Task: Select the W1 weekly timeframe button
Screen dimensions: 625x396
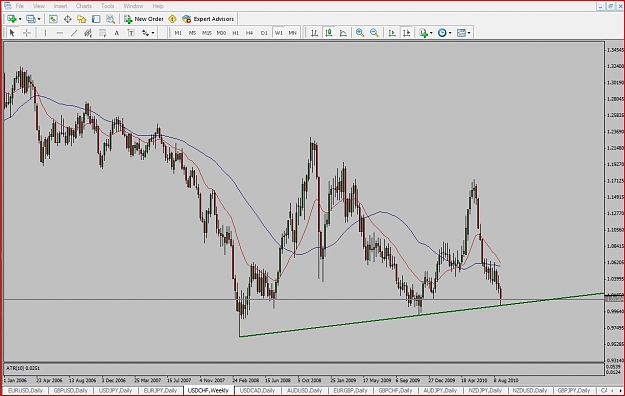Action: click(x=279, y=33)
